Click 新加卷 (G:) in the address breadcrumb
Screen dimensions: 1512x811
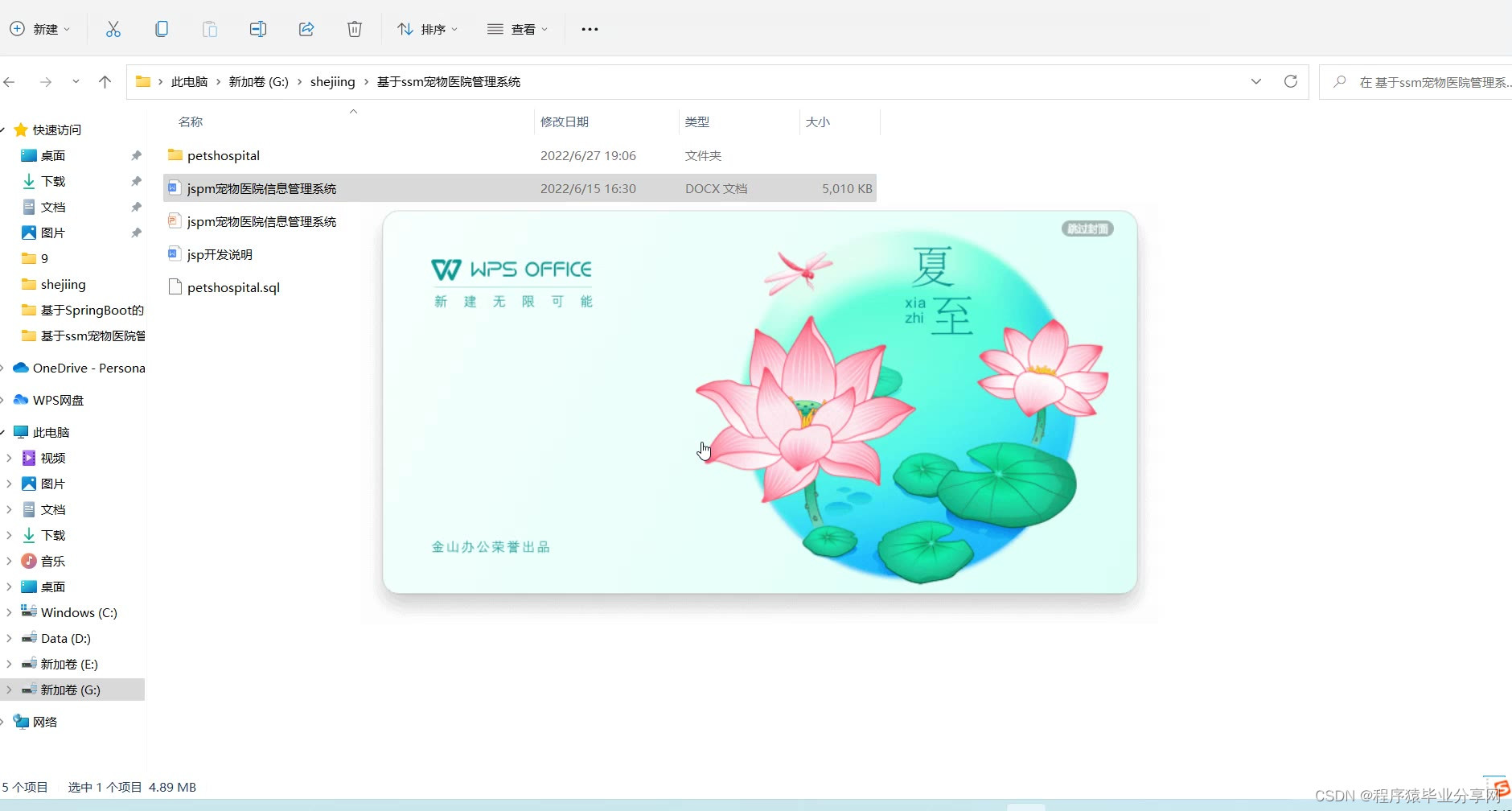258,82
